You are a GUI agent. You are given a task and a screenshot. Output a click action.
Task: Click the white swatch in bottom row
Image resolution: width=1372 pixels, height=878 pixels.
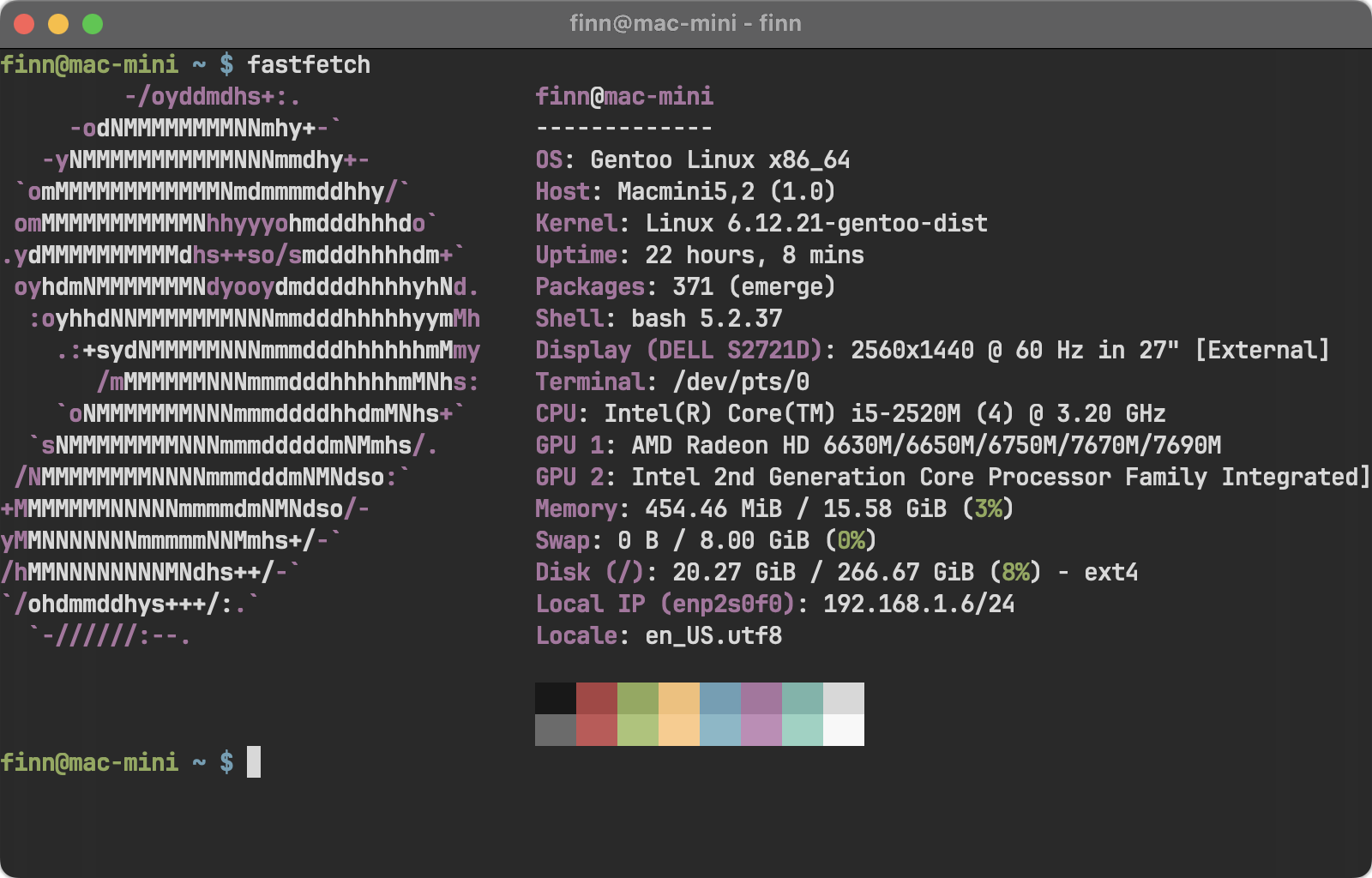click(844, 730)
